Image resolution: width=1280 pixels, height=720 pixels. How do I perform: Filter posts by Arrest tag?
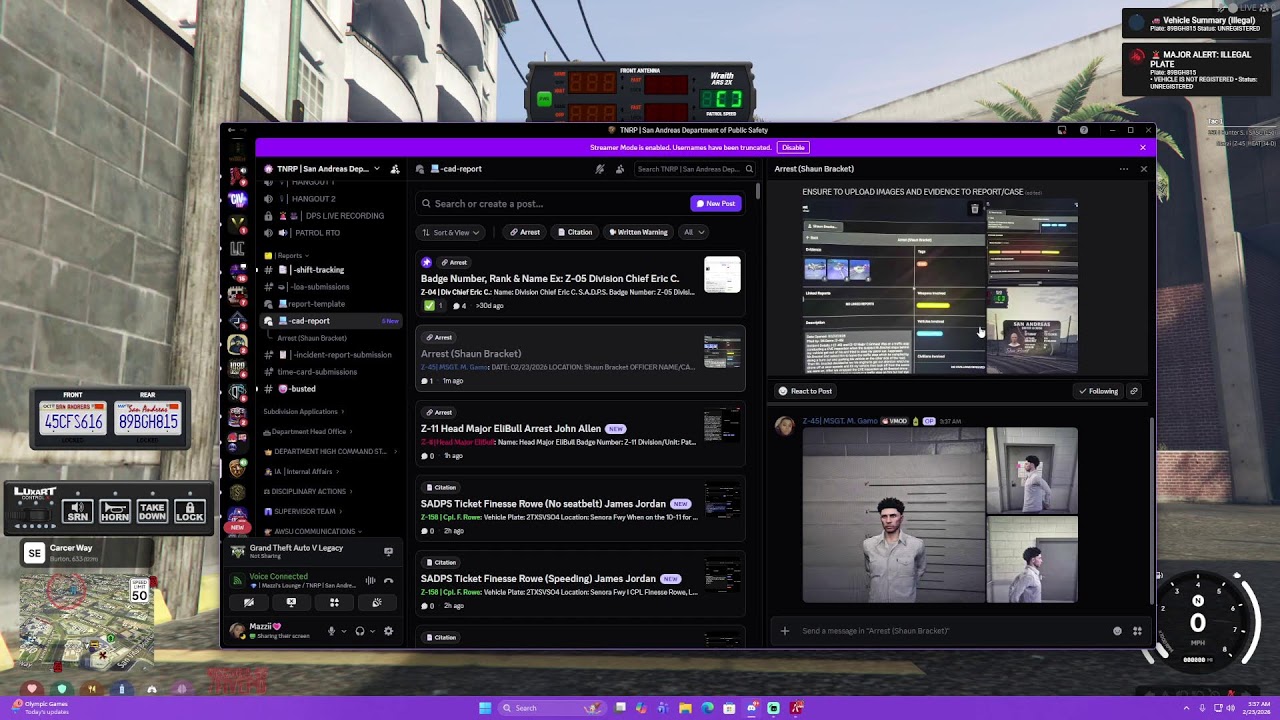tap(525, 232)
